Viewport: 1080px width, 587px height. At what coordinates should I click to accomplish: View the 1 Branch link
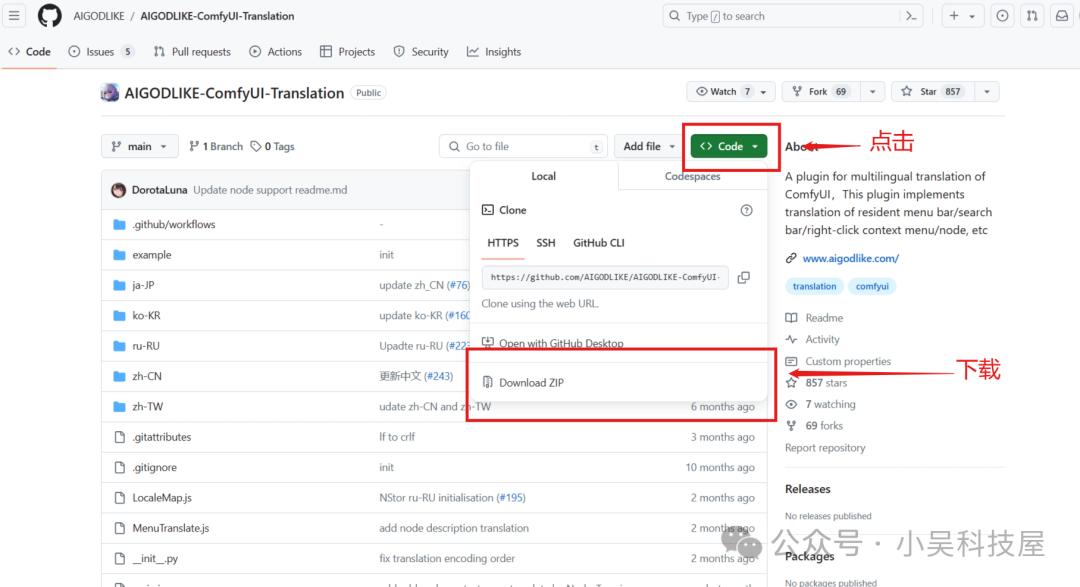click(216, 146)
